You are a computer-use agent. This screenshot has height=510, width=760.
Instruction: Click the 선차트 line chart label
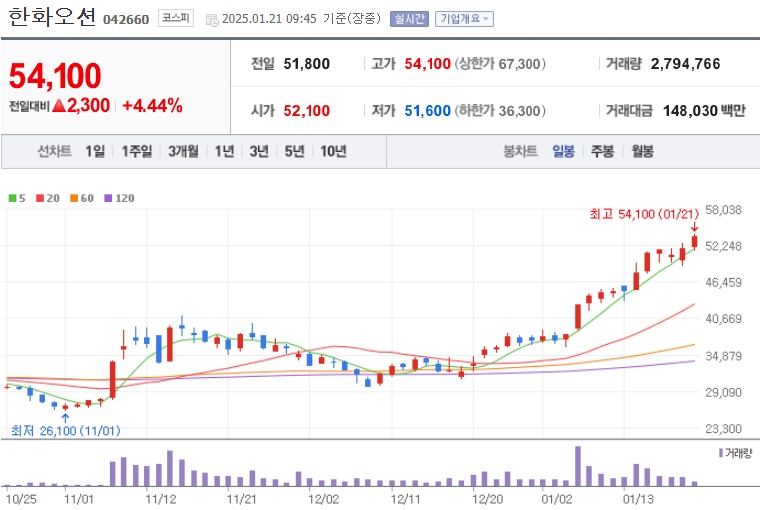54,151
